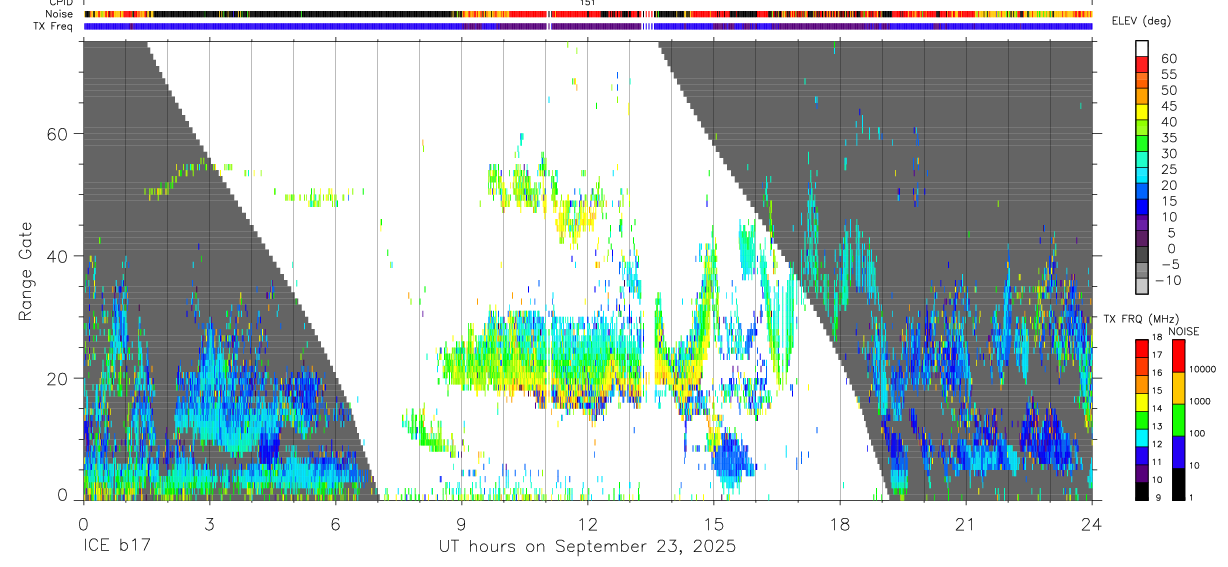1228x567 pixels.
Task: Click the y-axis tick label '40'
Action: (x=56, y=256)
